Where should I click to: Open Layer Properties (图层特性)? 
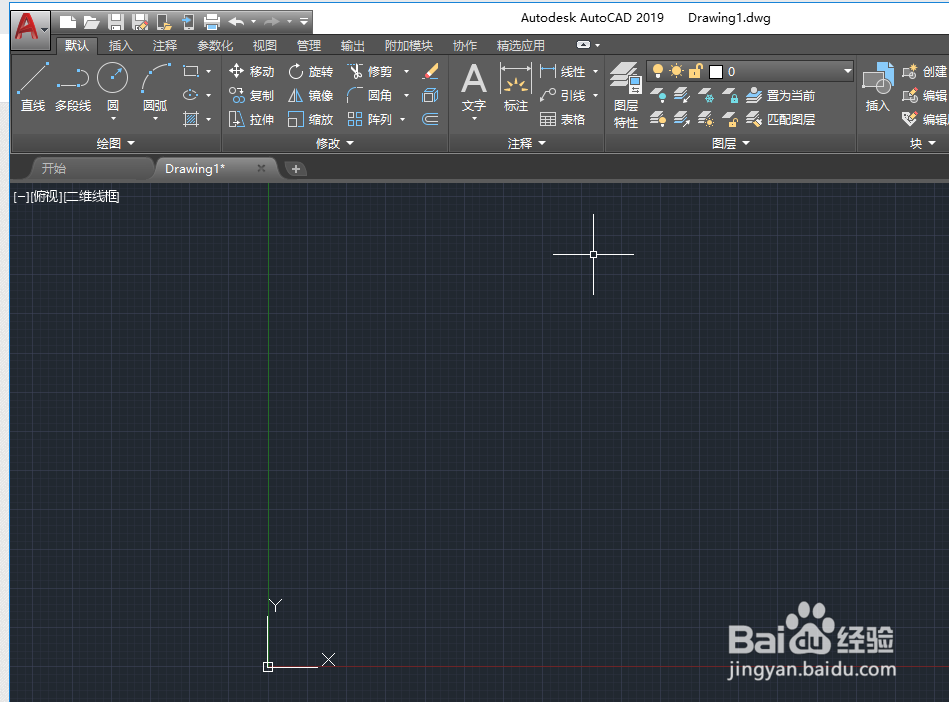(x=626, y=95)
